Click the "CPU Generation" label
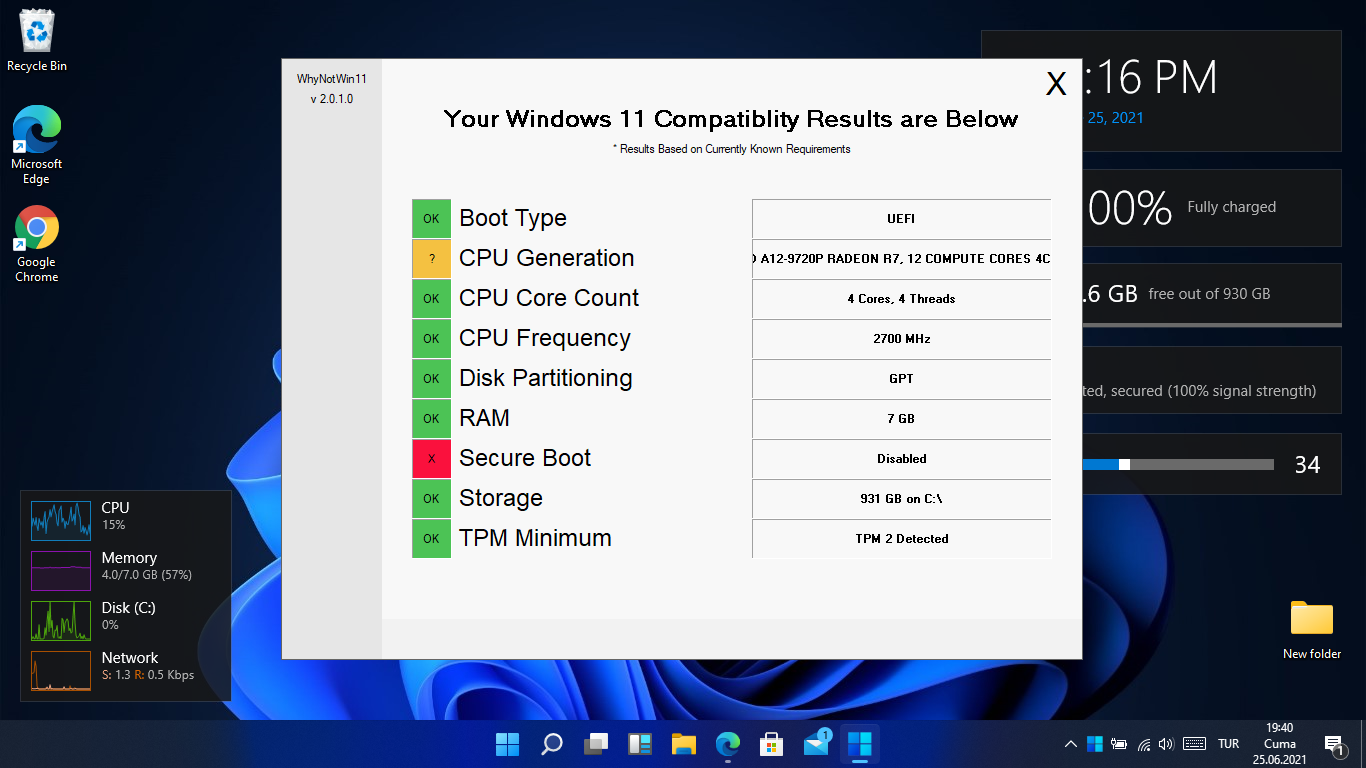This screenshot has height=768, width=1366. point(547,258)
